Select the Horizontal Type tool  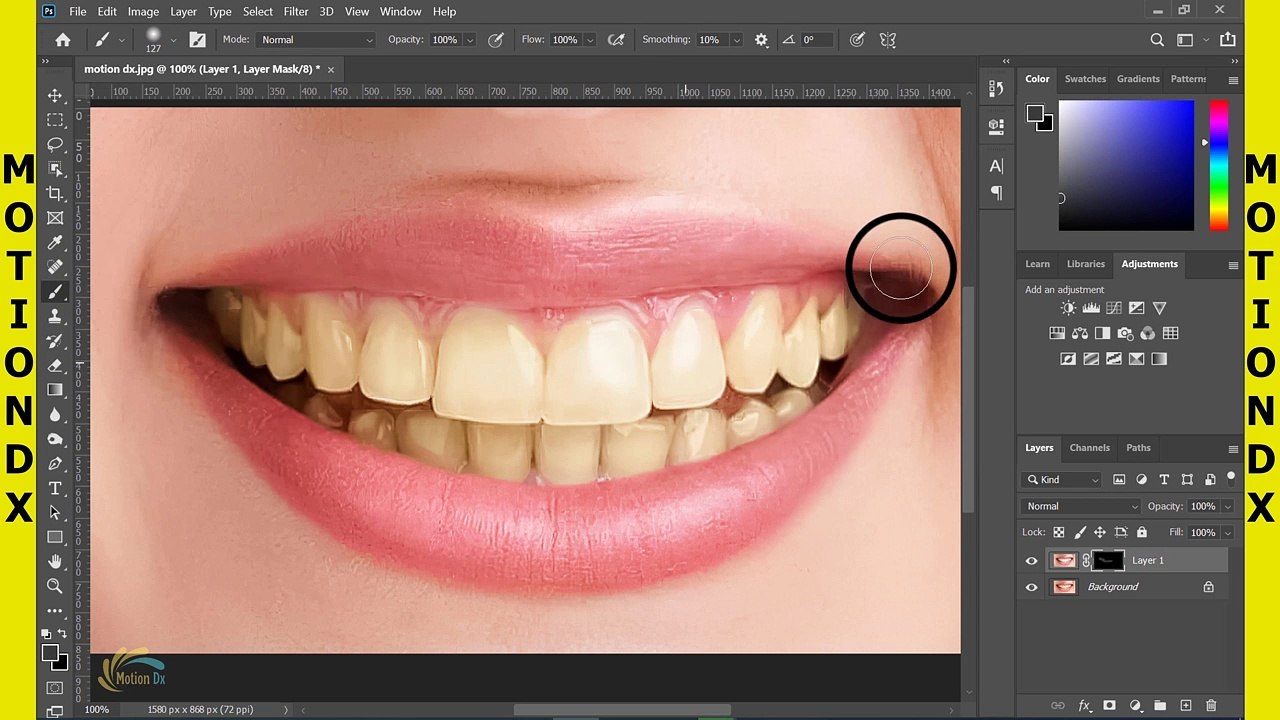(55, 488)
